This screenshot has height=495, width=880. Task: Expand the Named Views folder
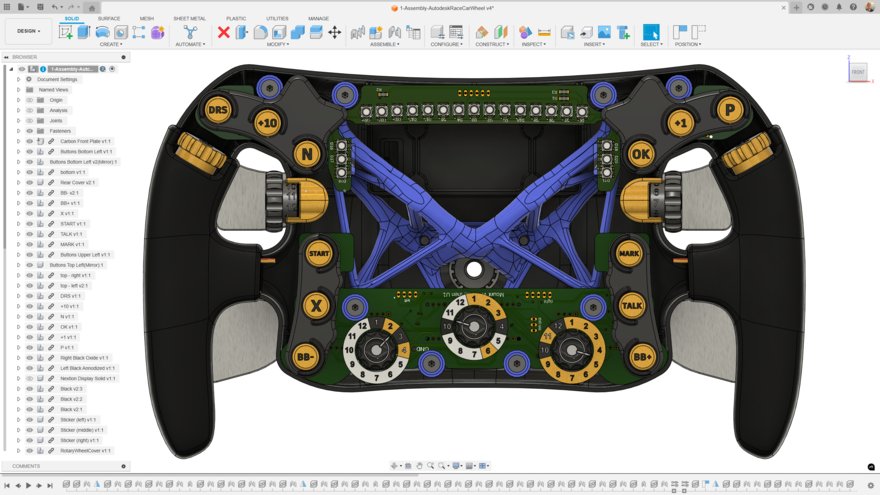point(18,90)
